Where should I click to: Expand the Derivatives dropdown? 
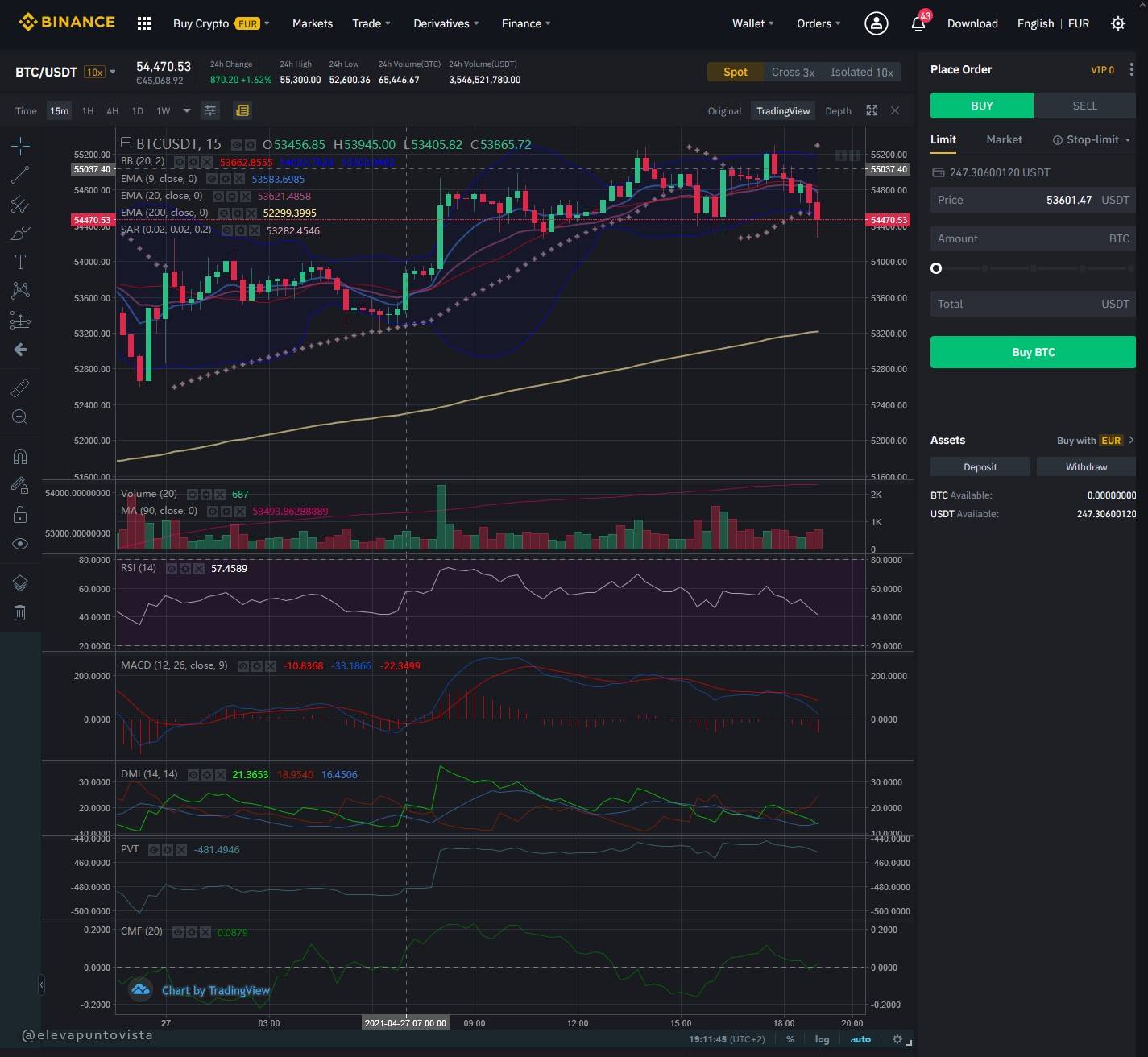(x=446, y=23)
